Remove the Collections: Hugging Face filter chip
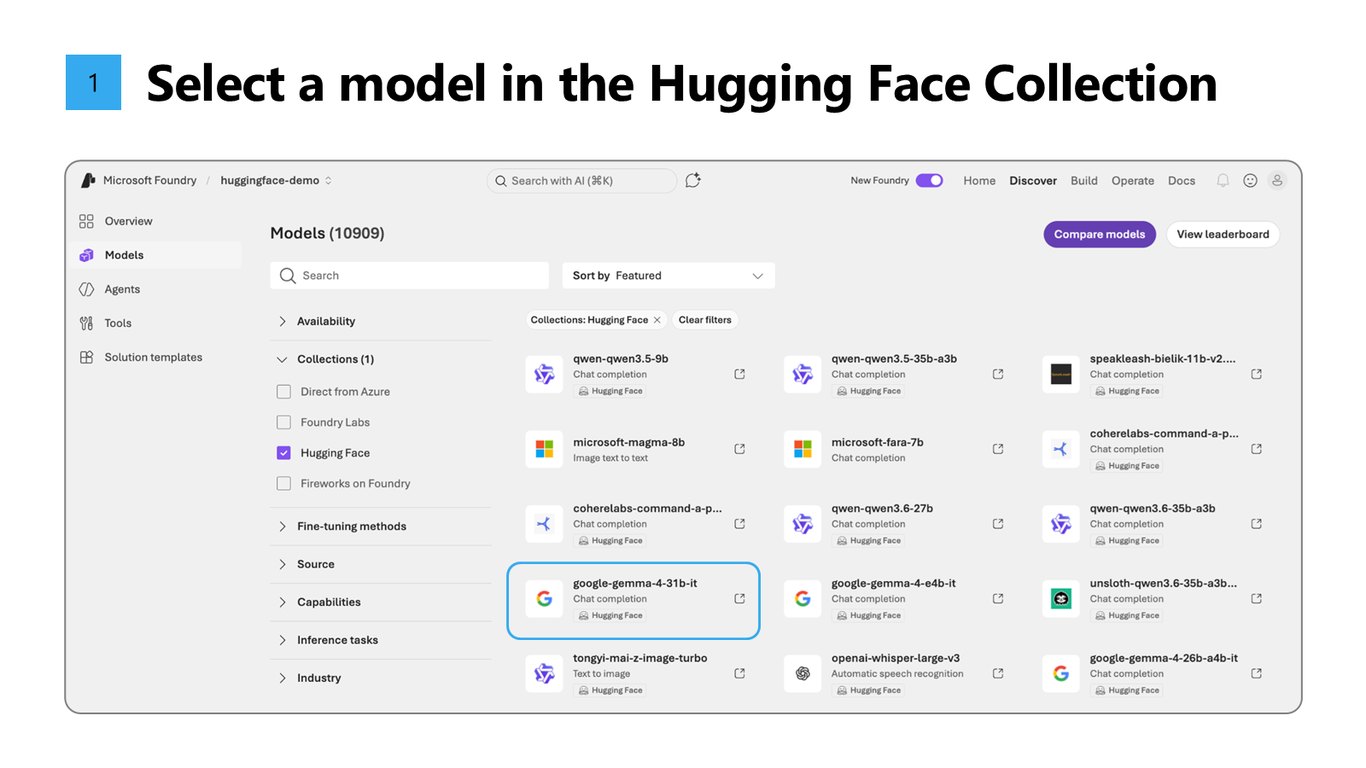The image size is (1366, 768). click(x=657, y=320)
